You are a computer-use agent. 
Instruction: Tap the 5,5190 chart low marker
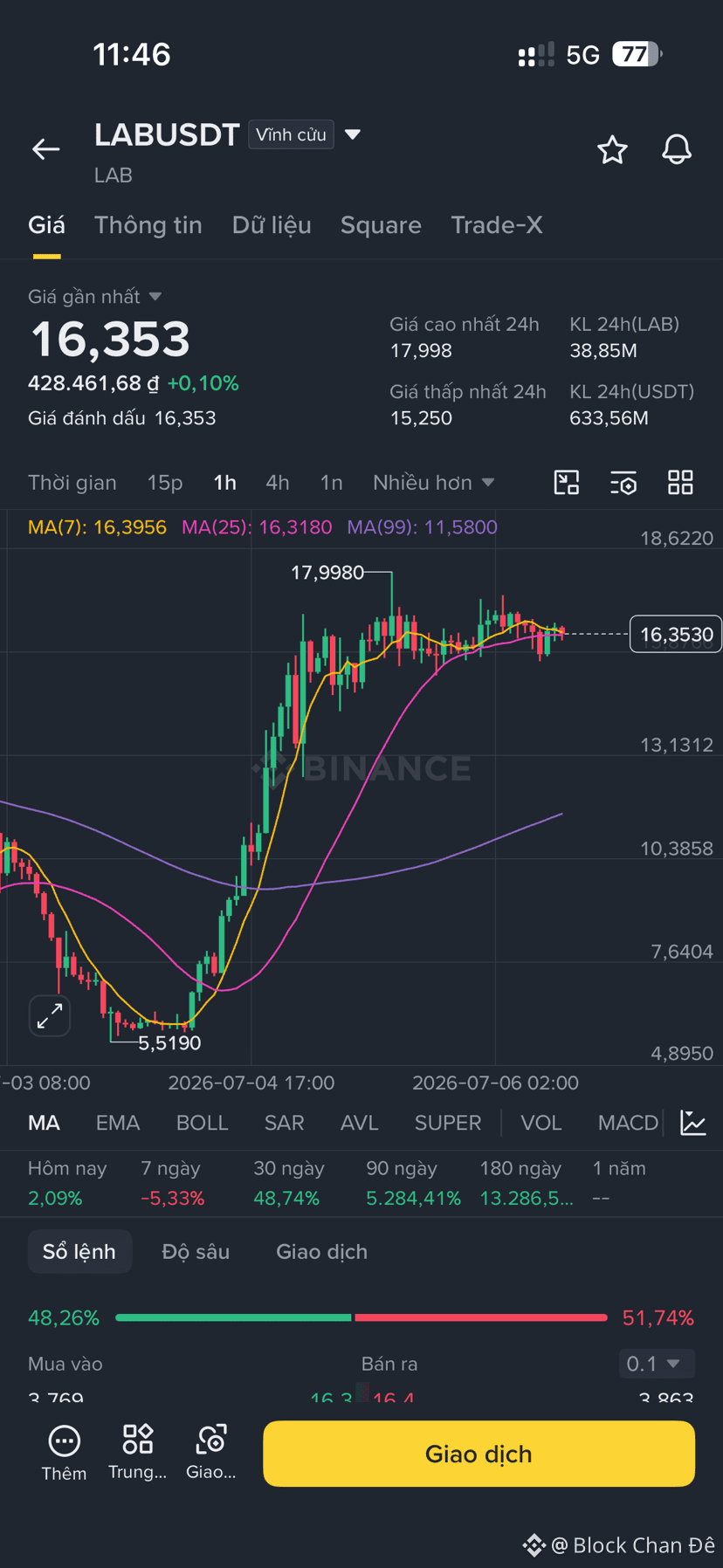[x=169, y=1042]
